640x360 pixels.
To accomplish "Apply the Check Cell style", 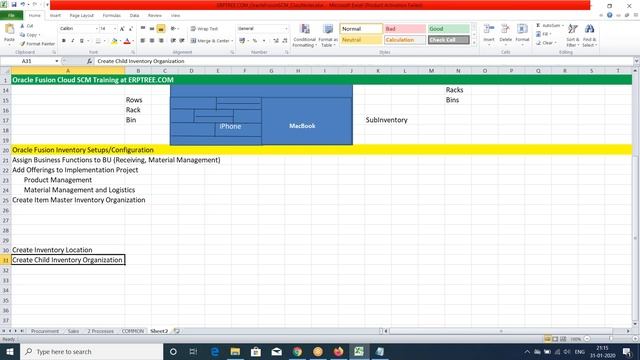I will coord(449,40).
